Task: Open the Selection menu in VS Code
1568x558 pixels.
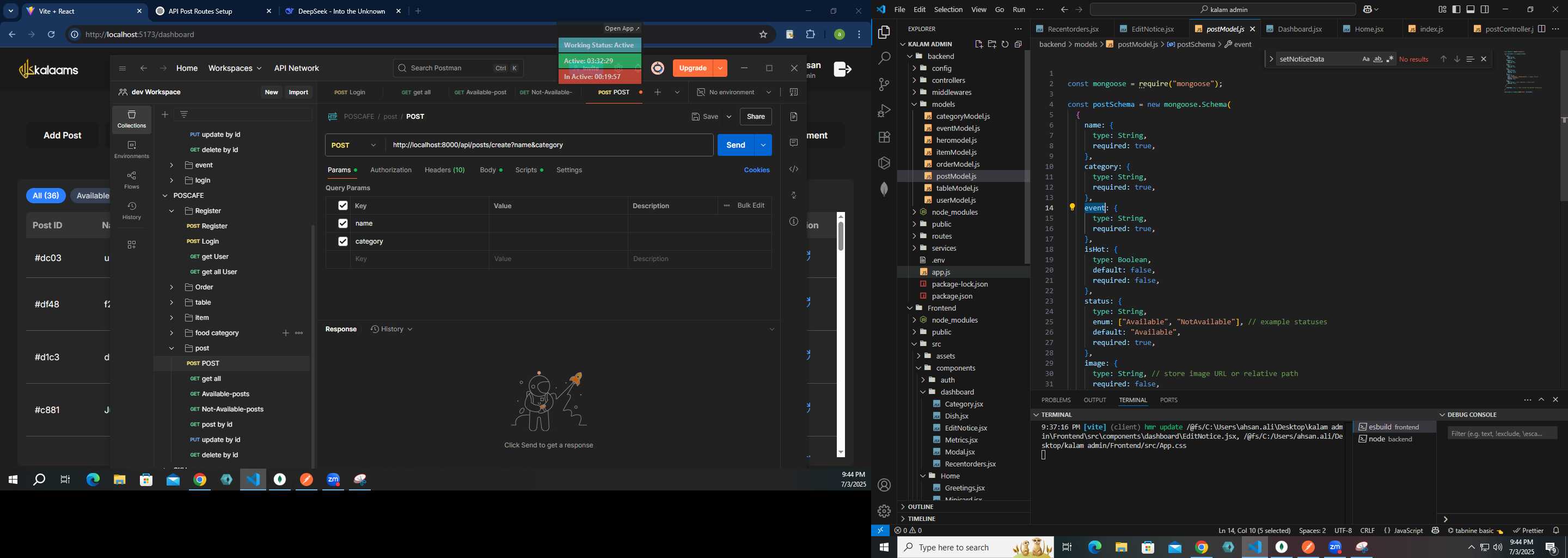Action: pyautogui.click(x=948, y=10)
